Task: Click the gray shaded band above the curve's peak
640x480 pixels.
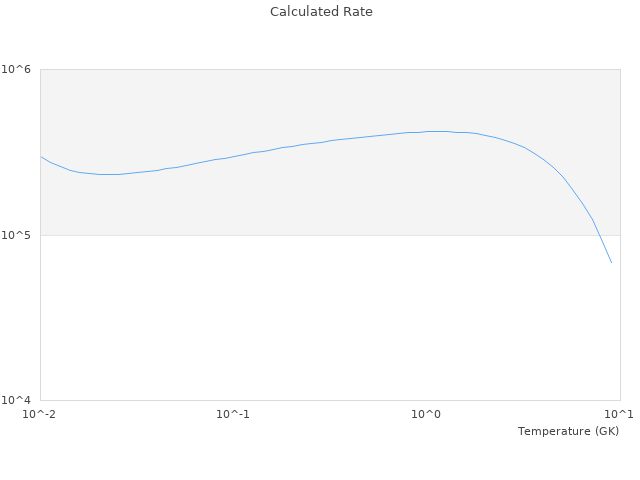Action: click(x=435, y=98)
